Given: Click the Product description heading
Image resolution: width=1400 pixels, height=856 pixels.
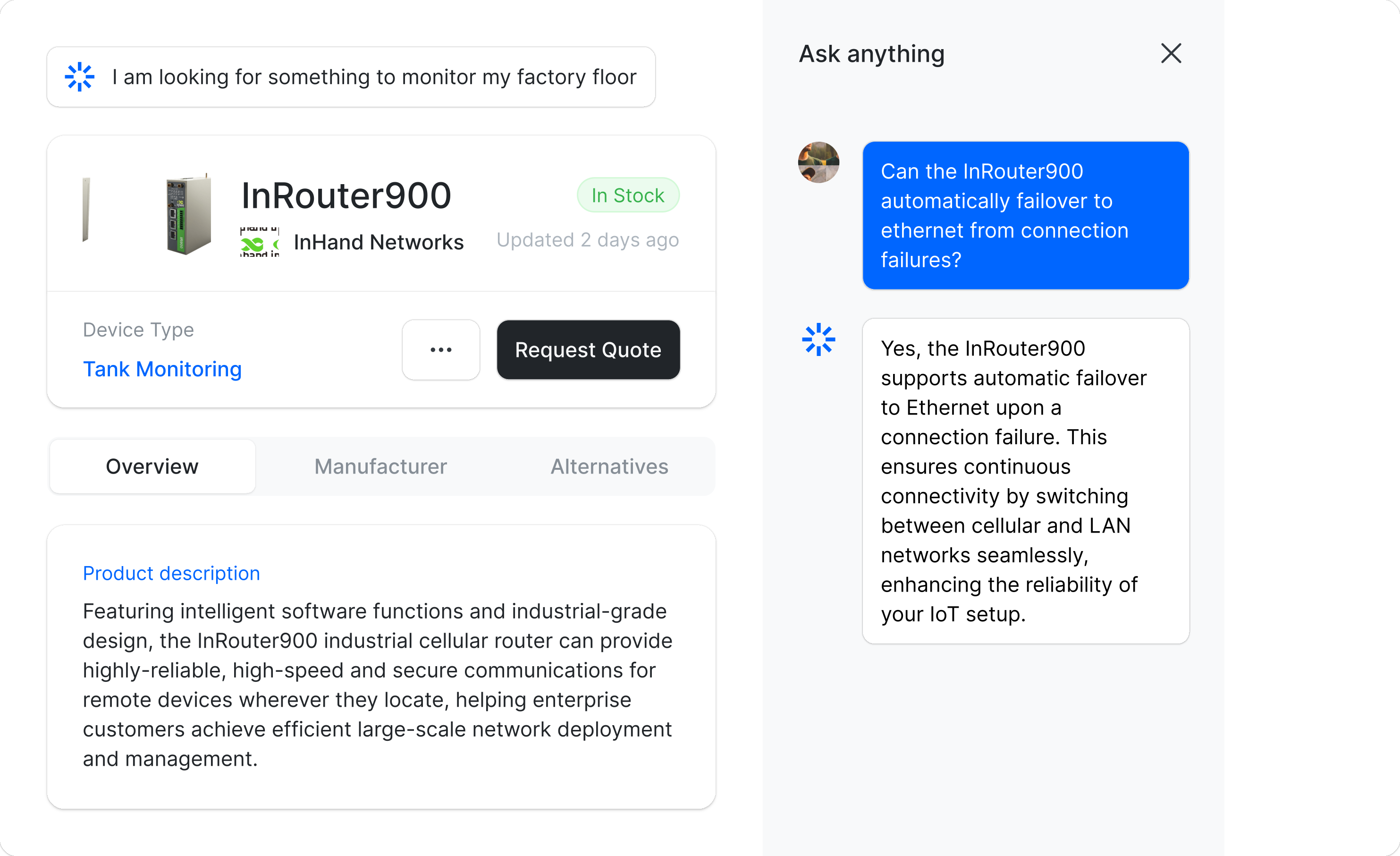Looking at the screenshot, I should (x=172, y=574).
